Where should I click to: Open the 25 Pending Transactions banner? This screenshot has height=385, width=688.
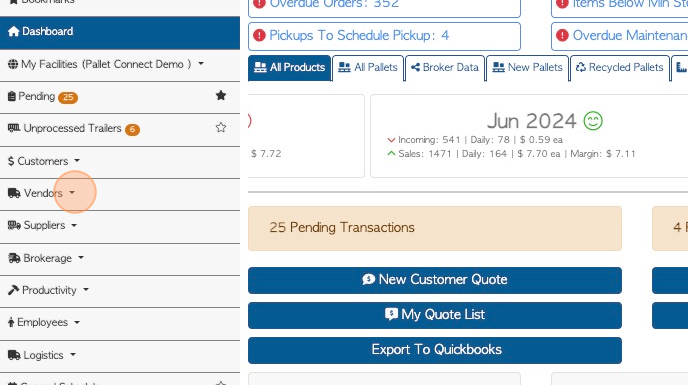435,229
